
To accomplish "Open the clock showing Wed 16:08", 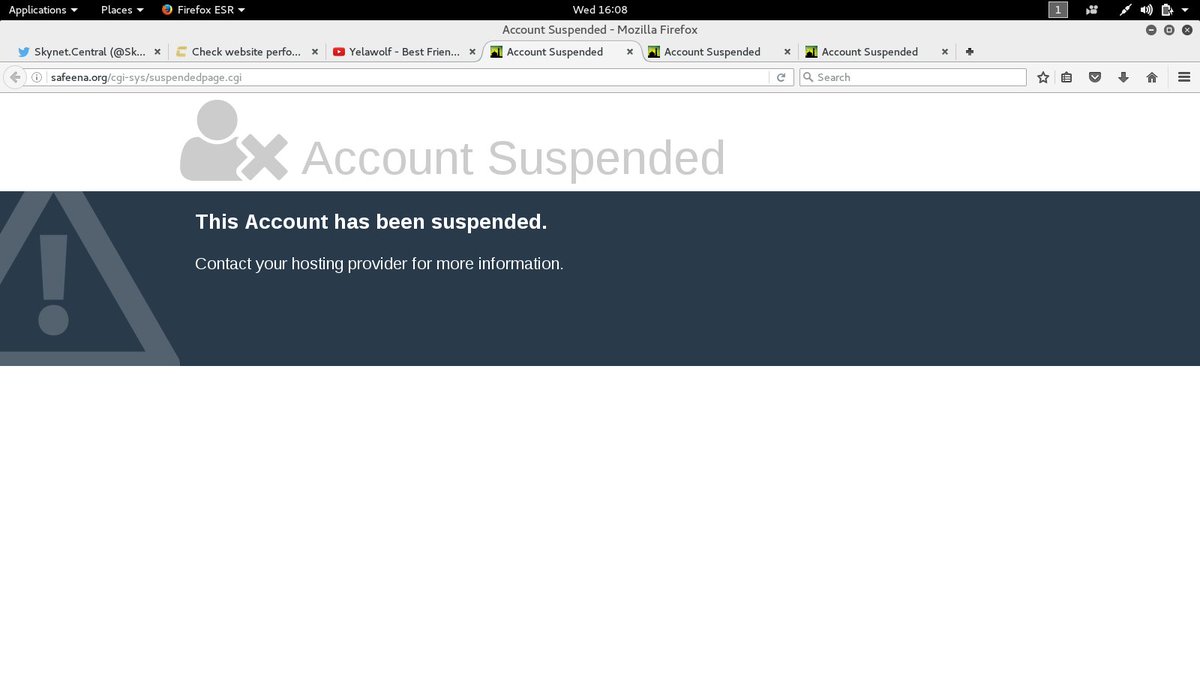I will point(600,10).
